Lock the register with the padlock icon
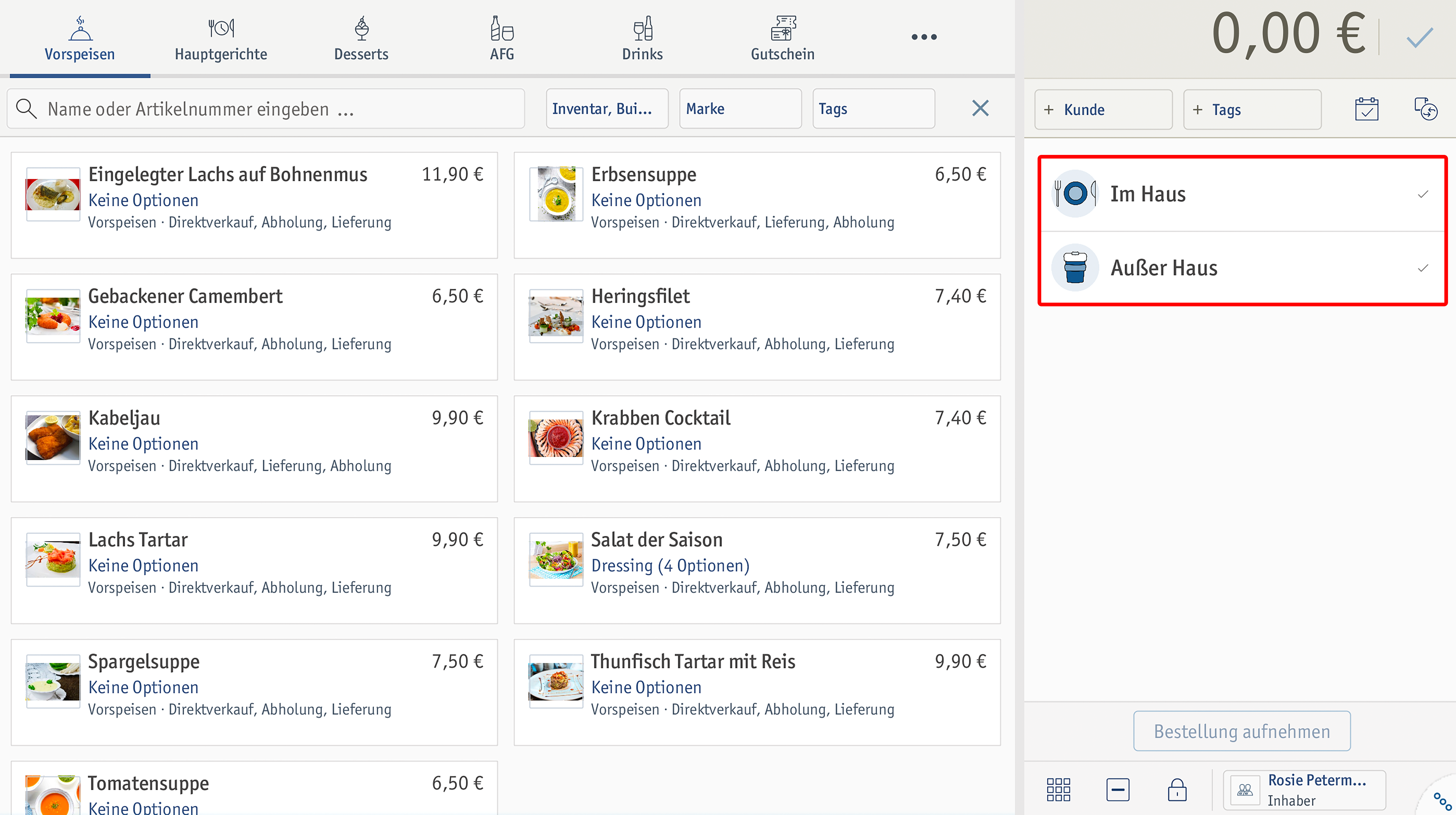The width and height of the screenshot is (1456, 815). click(1177, 790)
